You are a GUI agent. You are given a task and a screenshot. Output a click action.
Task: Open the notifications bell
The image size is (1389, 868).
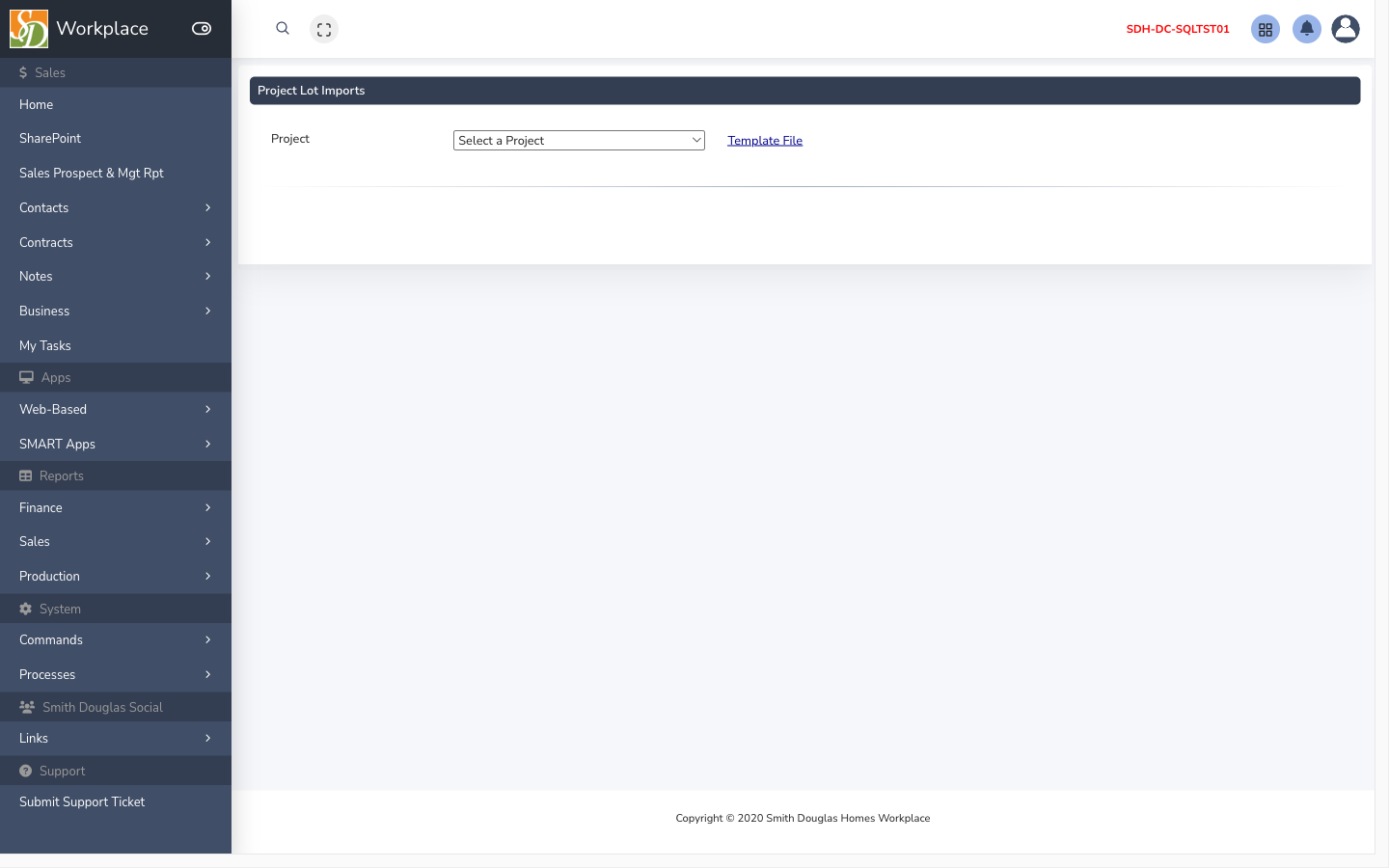[x=1307, y=29]
